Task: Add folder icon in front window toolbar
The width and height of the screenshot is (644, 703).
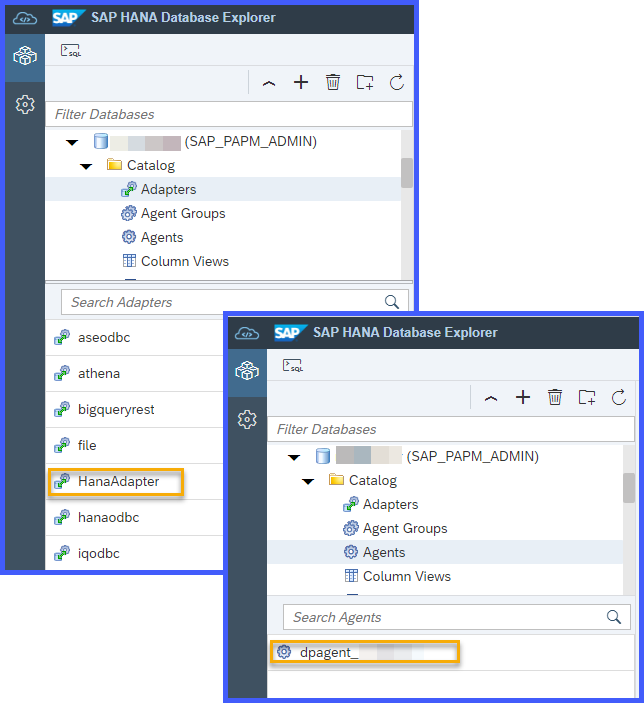Action: coord(587,397)
